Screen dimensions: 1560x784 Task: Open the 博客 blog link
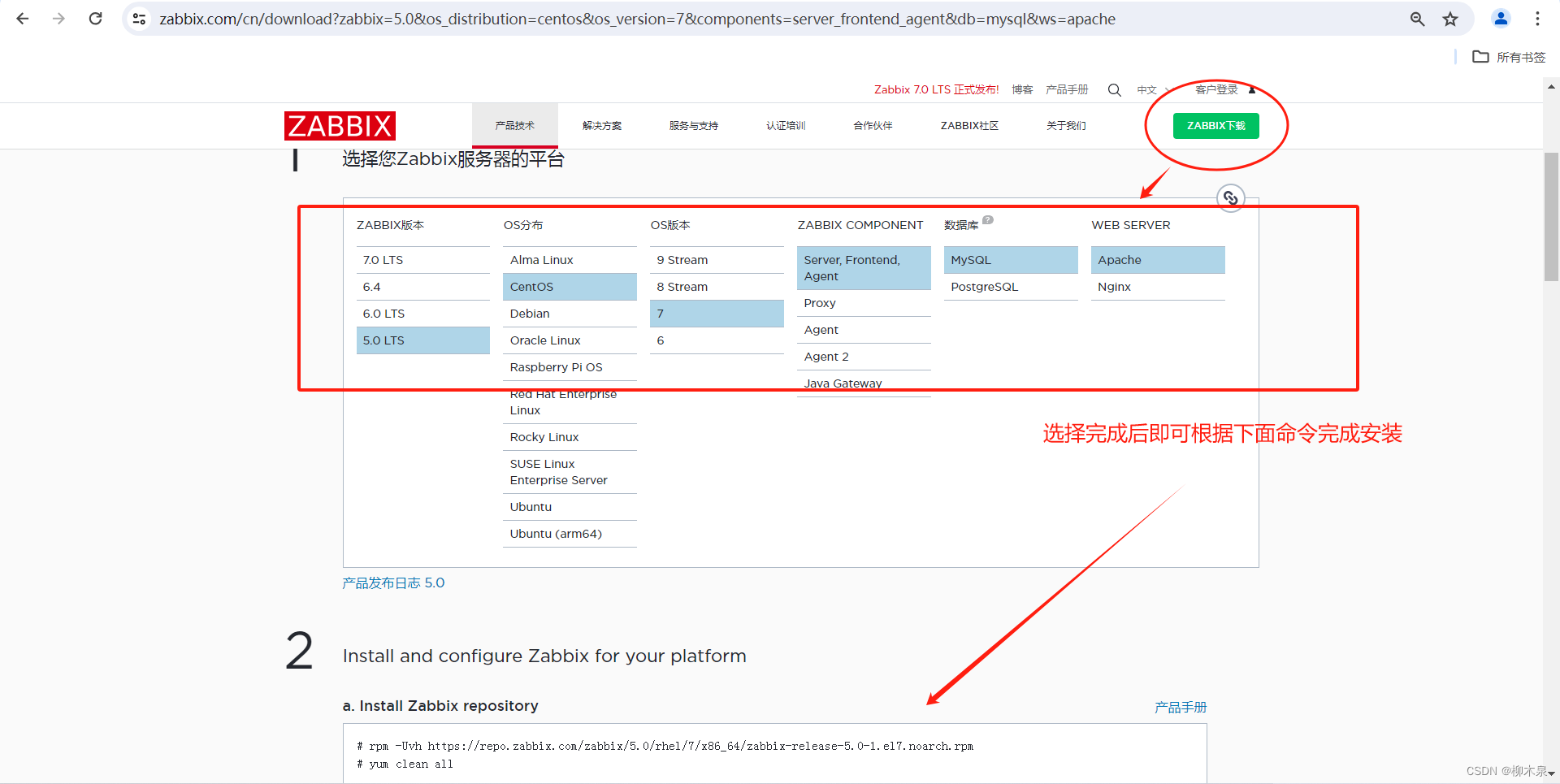tap(1022, 89)
